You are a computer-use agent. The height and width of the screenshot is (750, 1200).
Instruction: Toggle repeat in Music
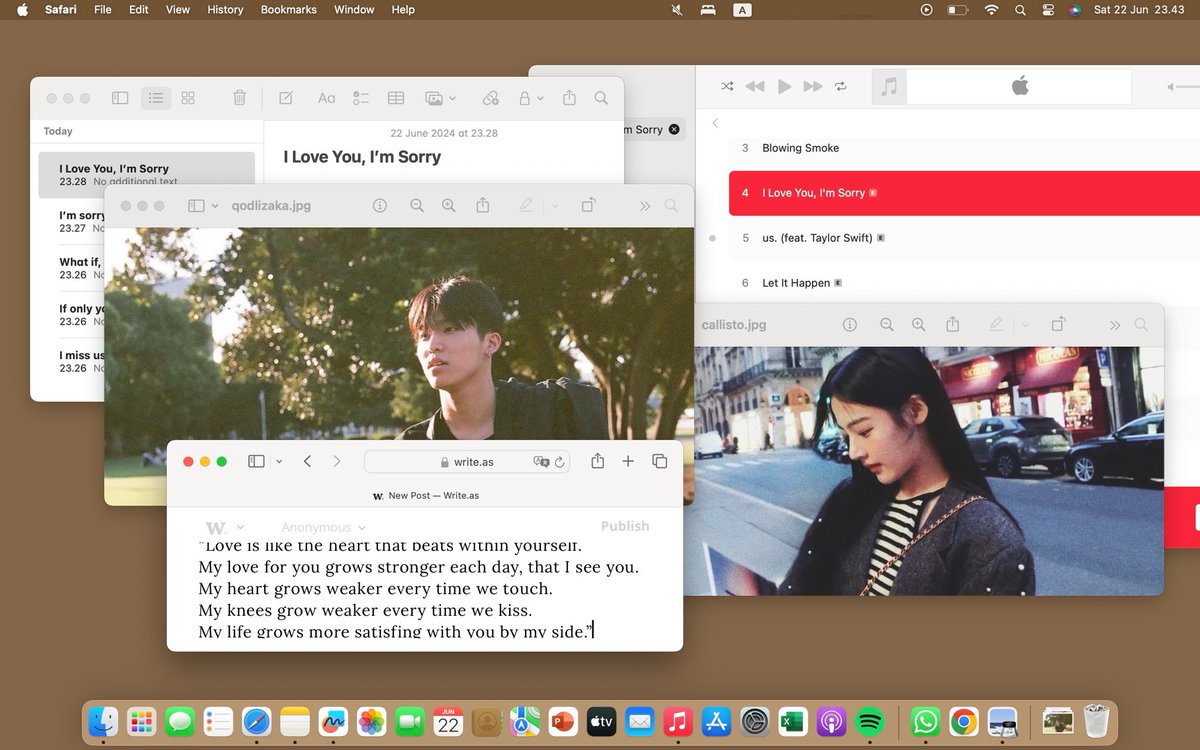click(841, 87)
